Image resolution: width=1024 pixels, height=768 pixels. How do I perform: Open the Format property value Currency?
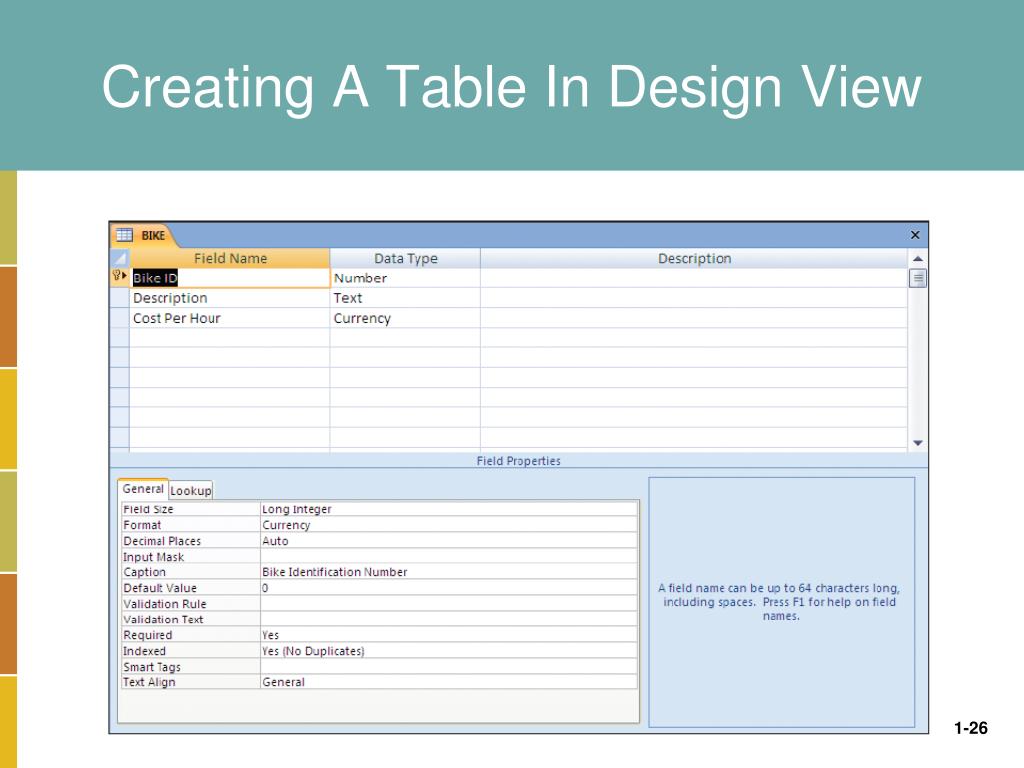(x=449, y=525)
